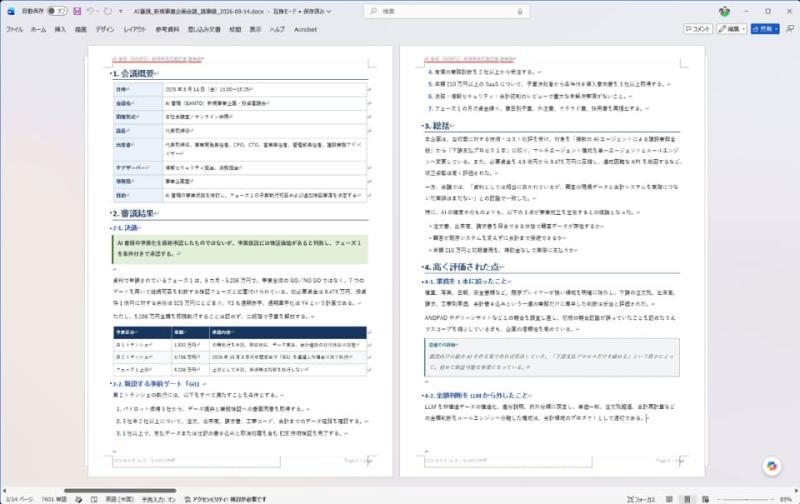Switch to the 参考資料 tab
800x504 pixels.
[167, 30]
